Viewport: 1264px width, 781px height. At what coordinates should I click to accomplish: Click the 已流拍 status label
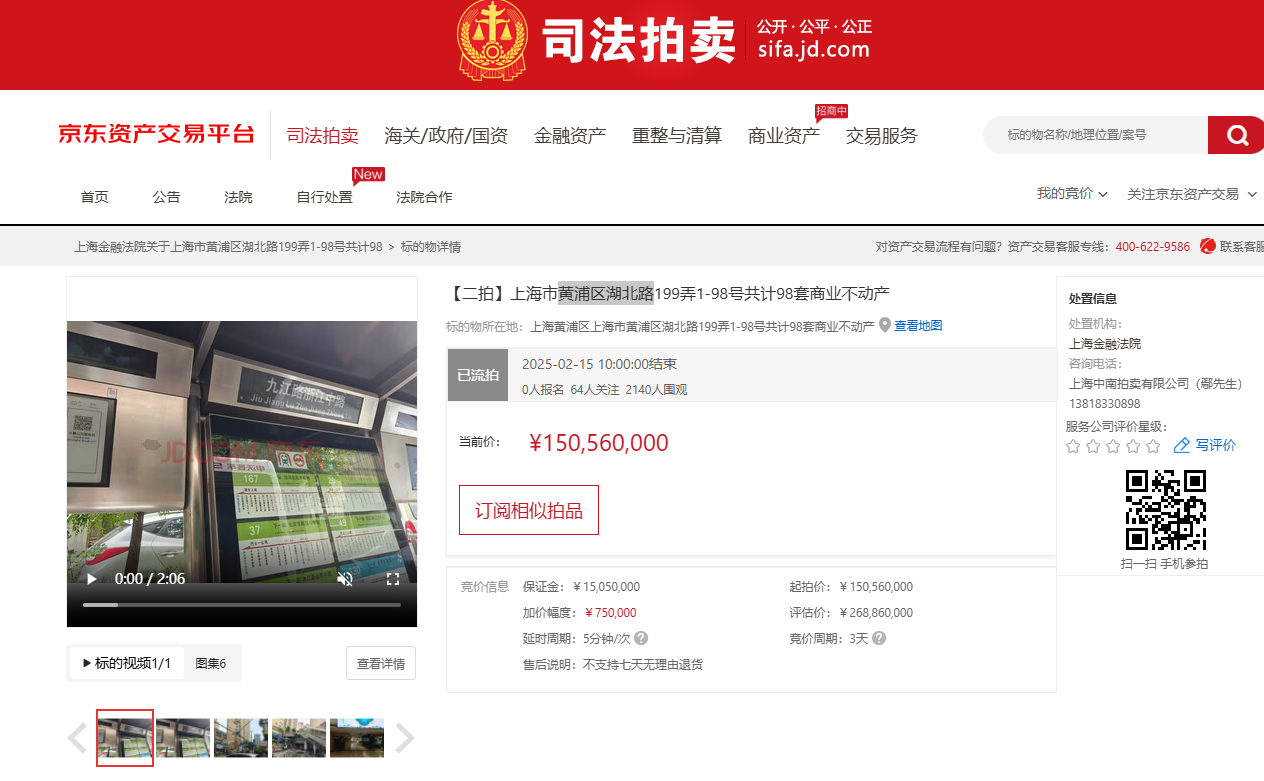tap(478, 375)
